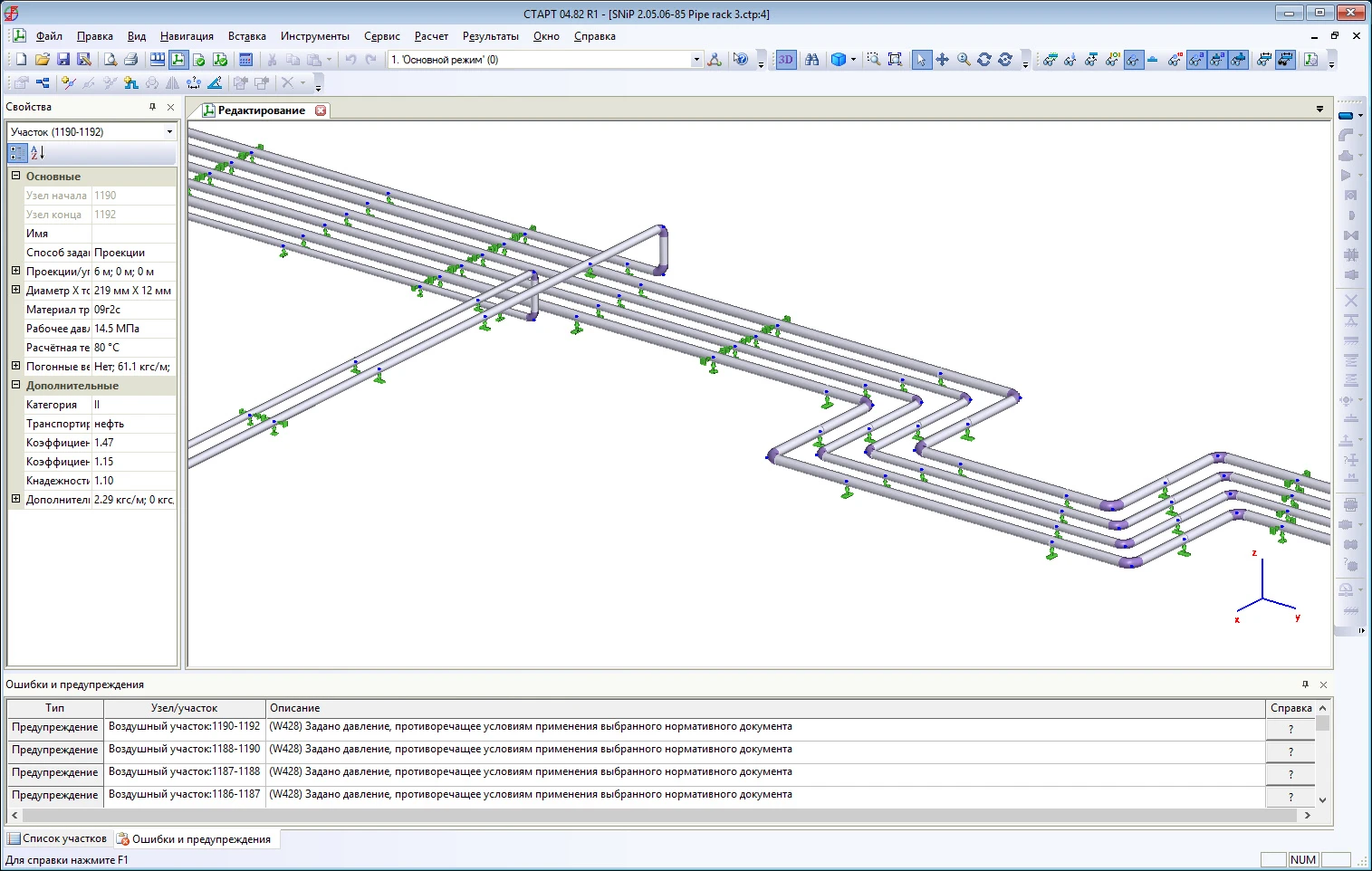The height and width of the screenshot is (871, 1372).
Task: Open the Участок (1190-1192) selector dropdown
Action: click(169, 132)
